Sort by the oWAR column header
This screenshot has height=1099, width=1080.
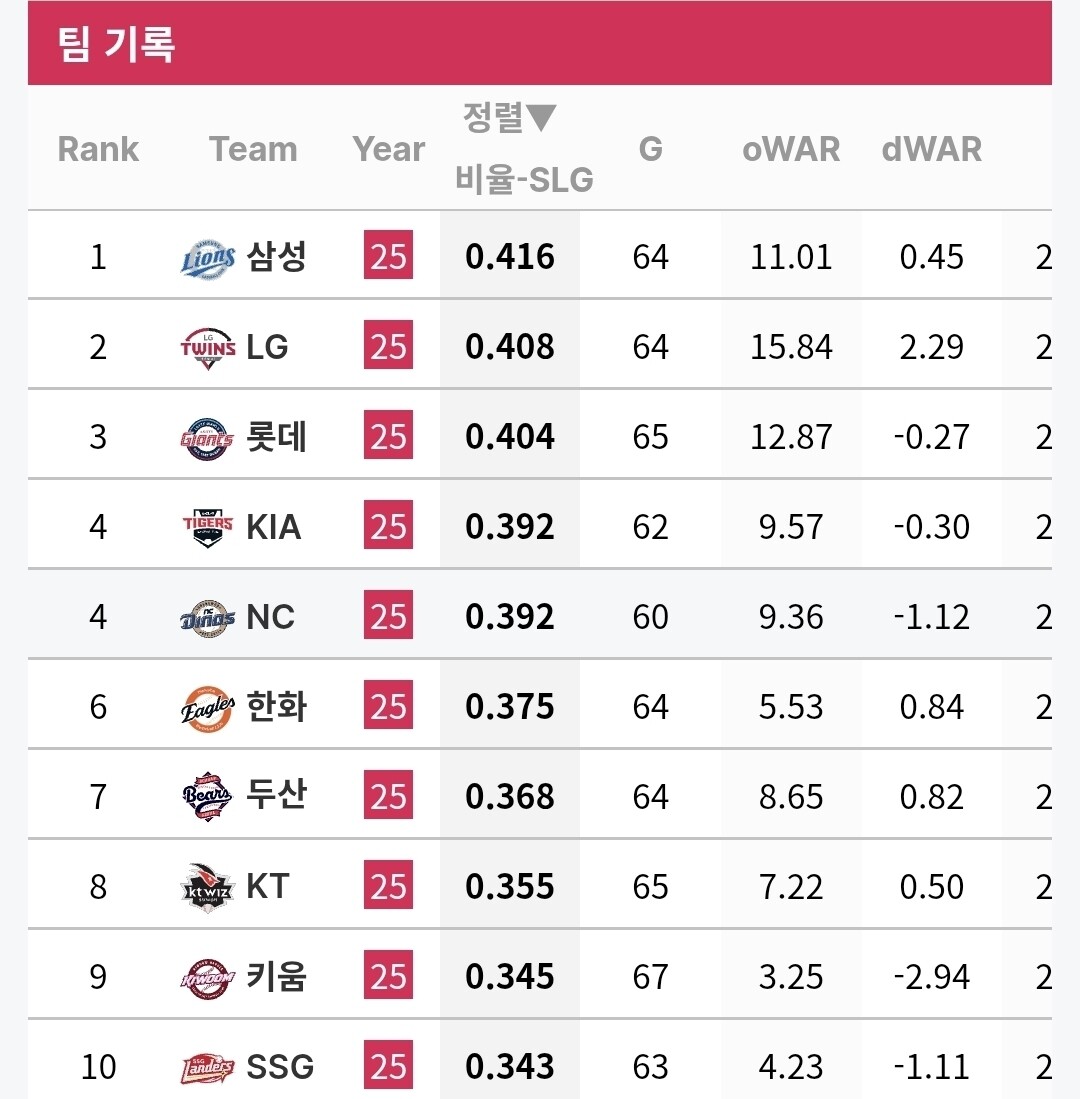tap(791, 150)
